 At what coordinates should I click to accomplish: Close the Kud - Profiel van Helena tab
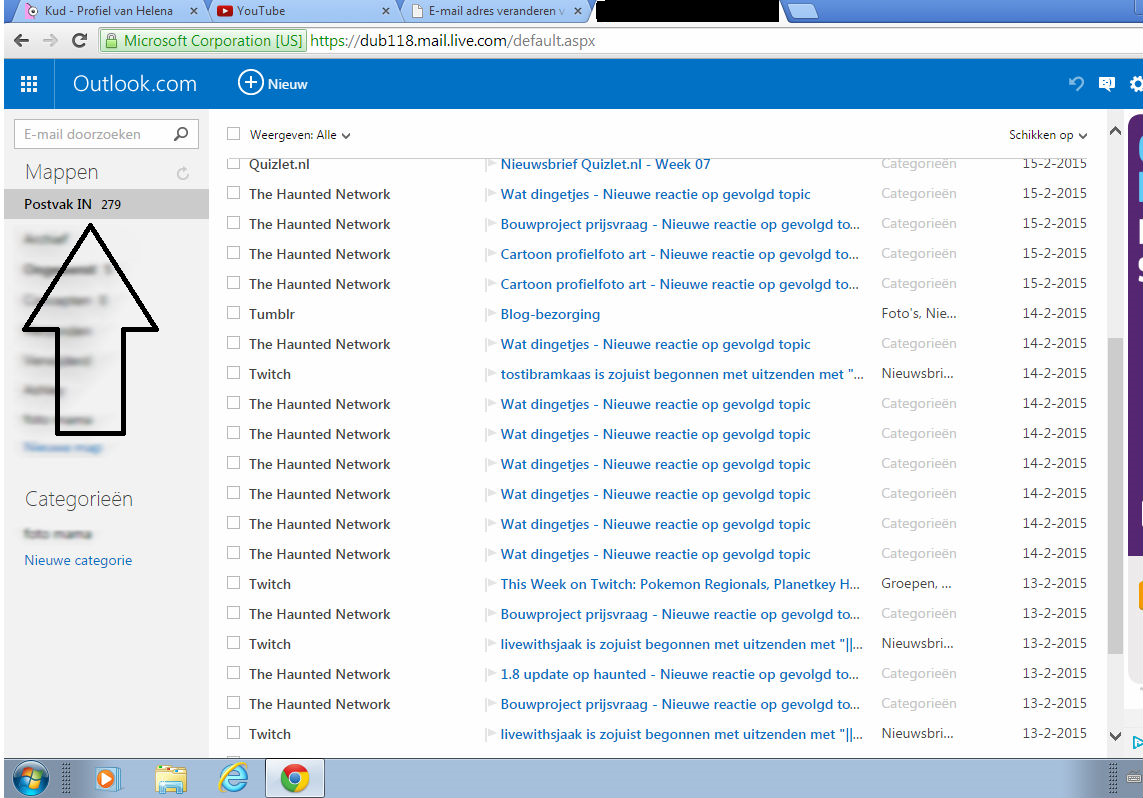(194, 11)
